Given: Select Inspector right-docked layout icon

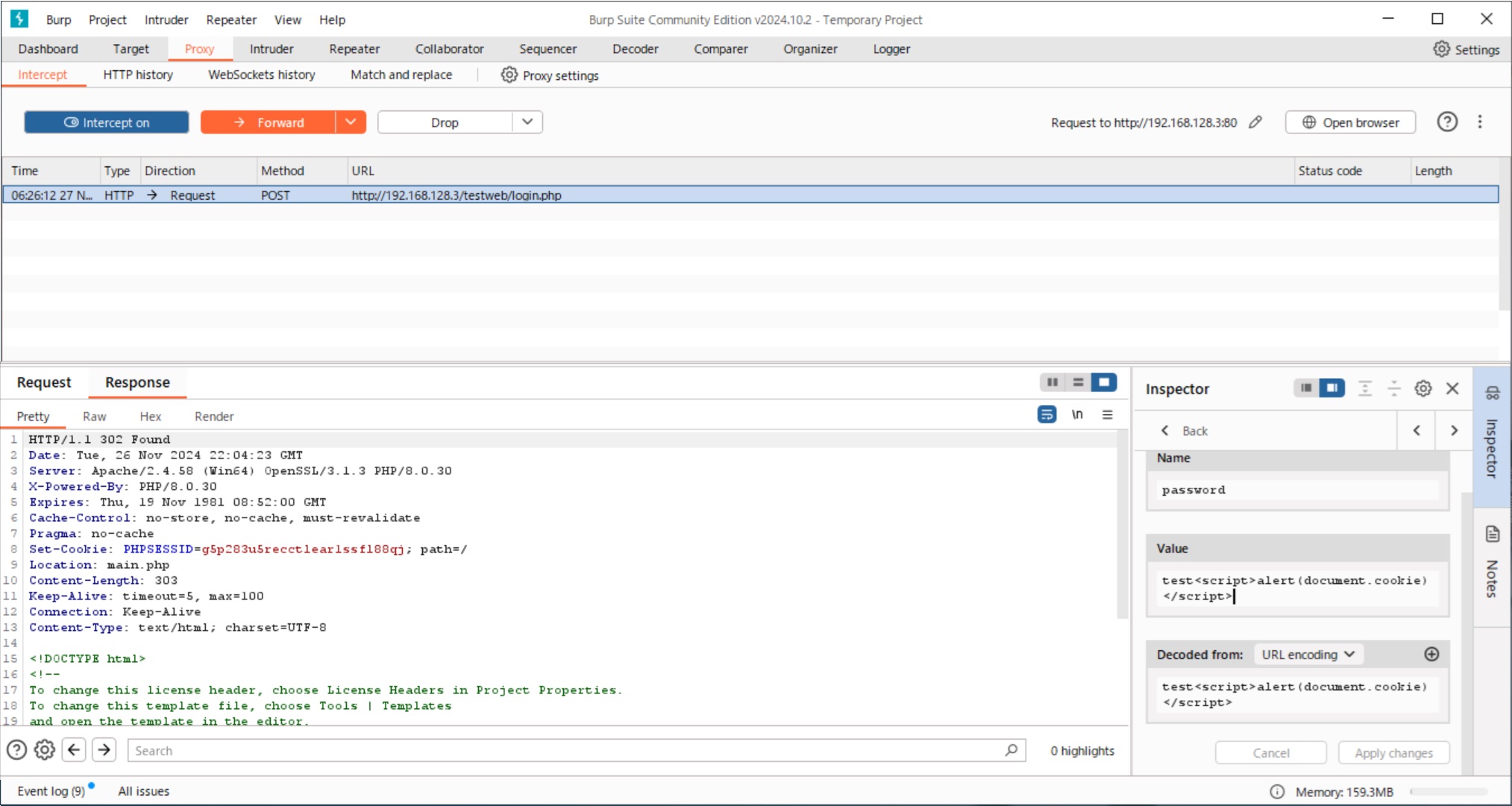Looking at the screenshot, I should [1331, 388].
